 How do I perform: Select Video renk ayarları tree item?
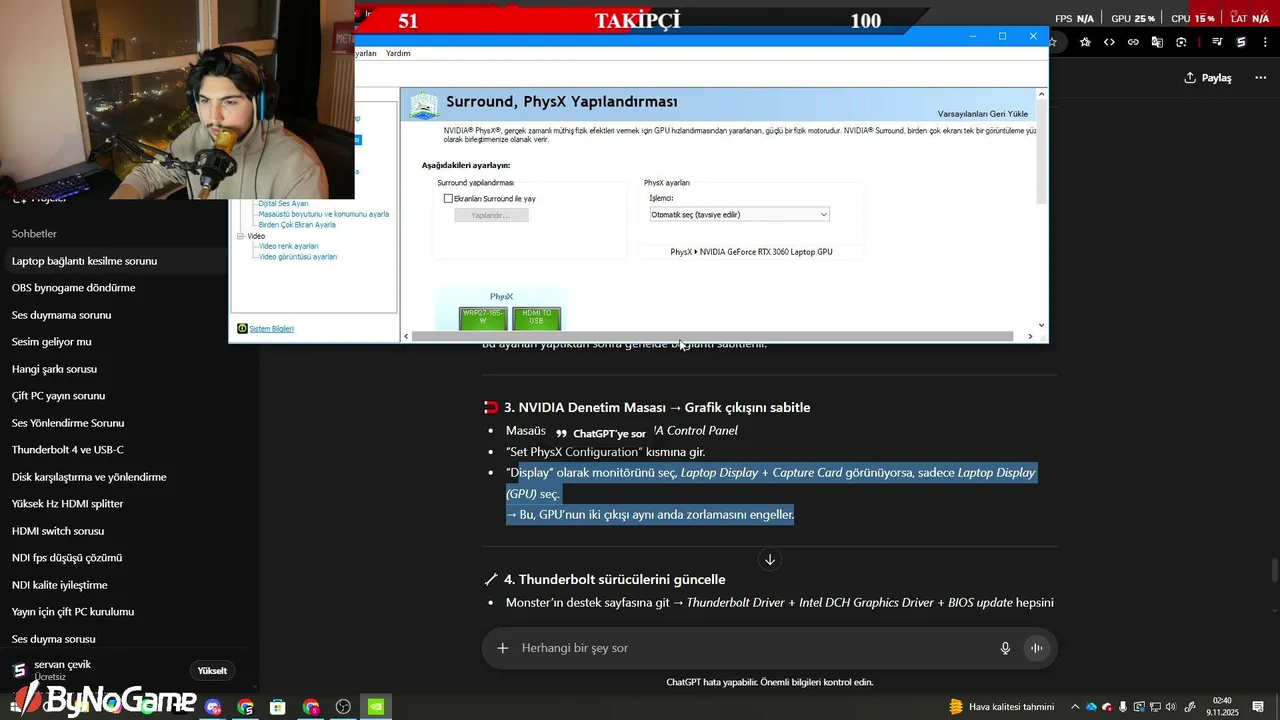[288, 246]
